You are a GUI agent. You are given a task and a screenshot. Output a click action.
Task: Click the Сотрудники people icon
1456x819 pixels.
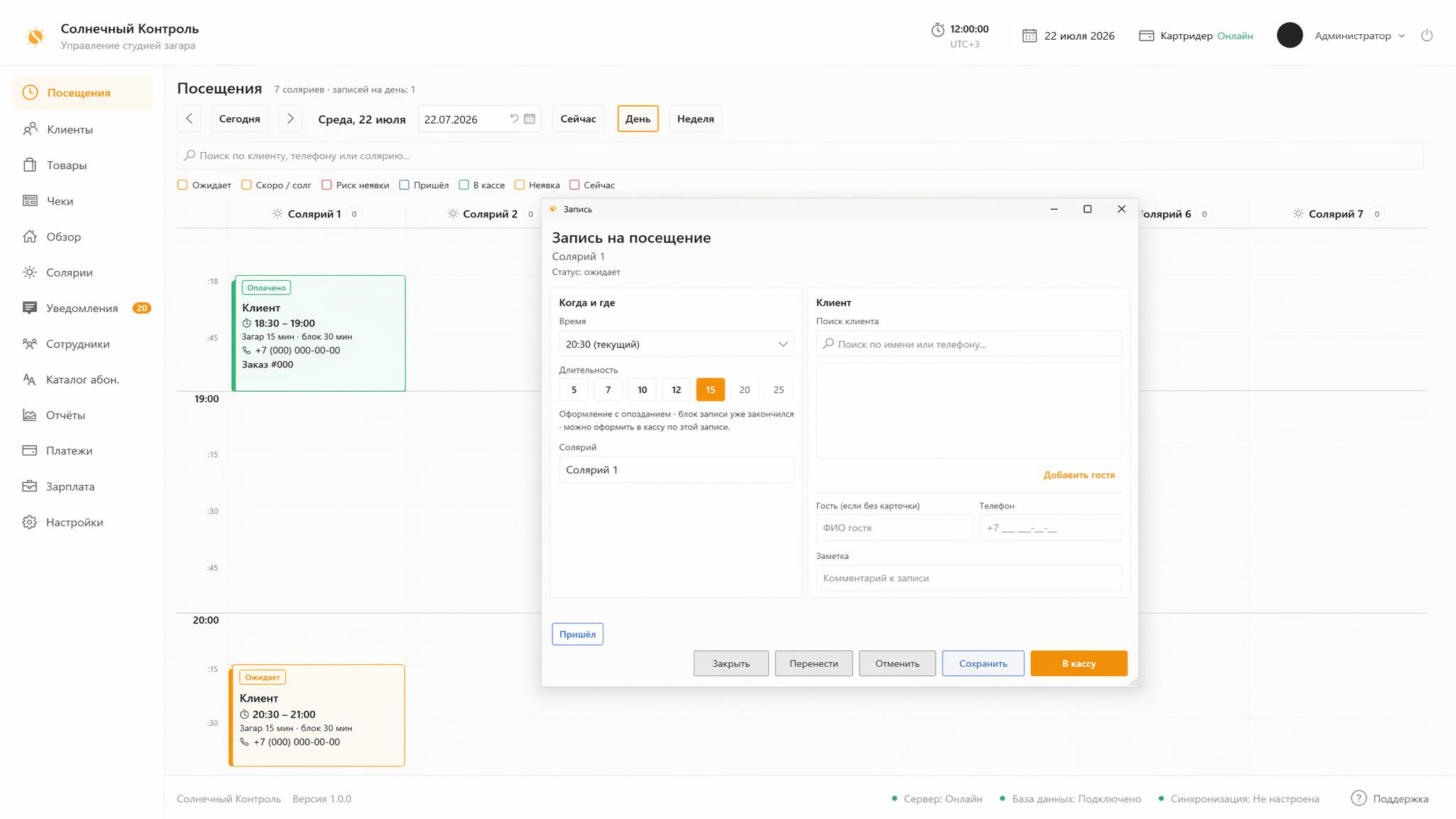pyautogui.click(x=30, y=344)
